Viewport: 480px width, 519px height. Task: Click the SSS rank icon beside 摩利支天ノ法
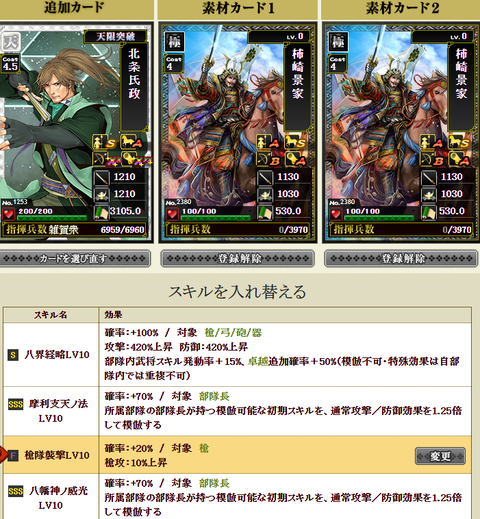point(16,404)
